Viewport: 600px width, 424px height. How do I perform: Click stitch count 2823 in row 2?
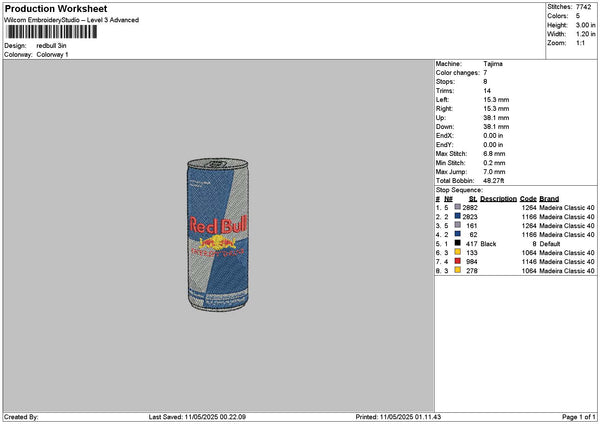[470, 217]
